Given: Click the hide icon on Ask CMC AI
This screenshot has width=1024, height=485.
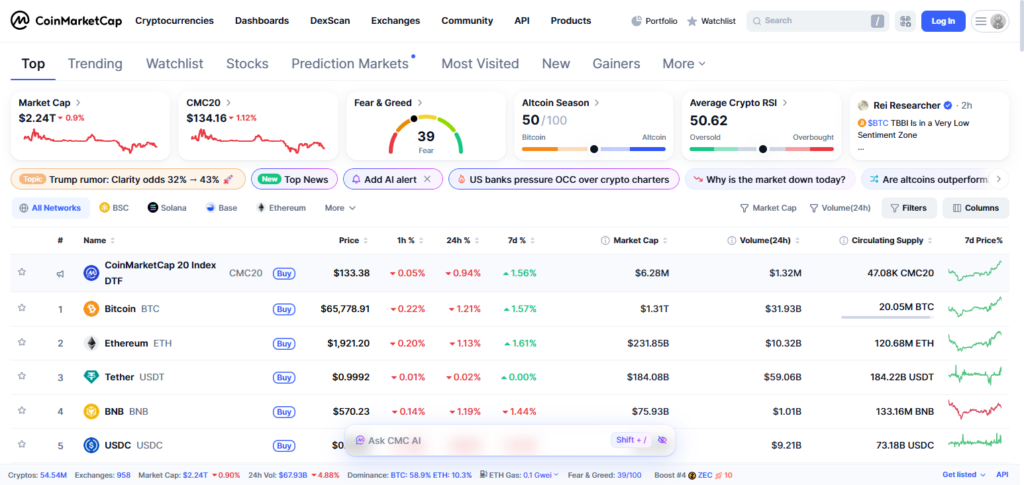Looking at the screenshot, I should click(x=662, y=440).
